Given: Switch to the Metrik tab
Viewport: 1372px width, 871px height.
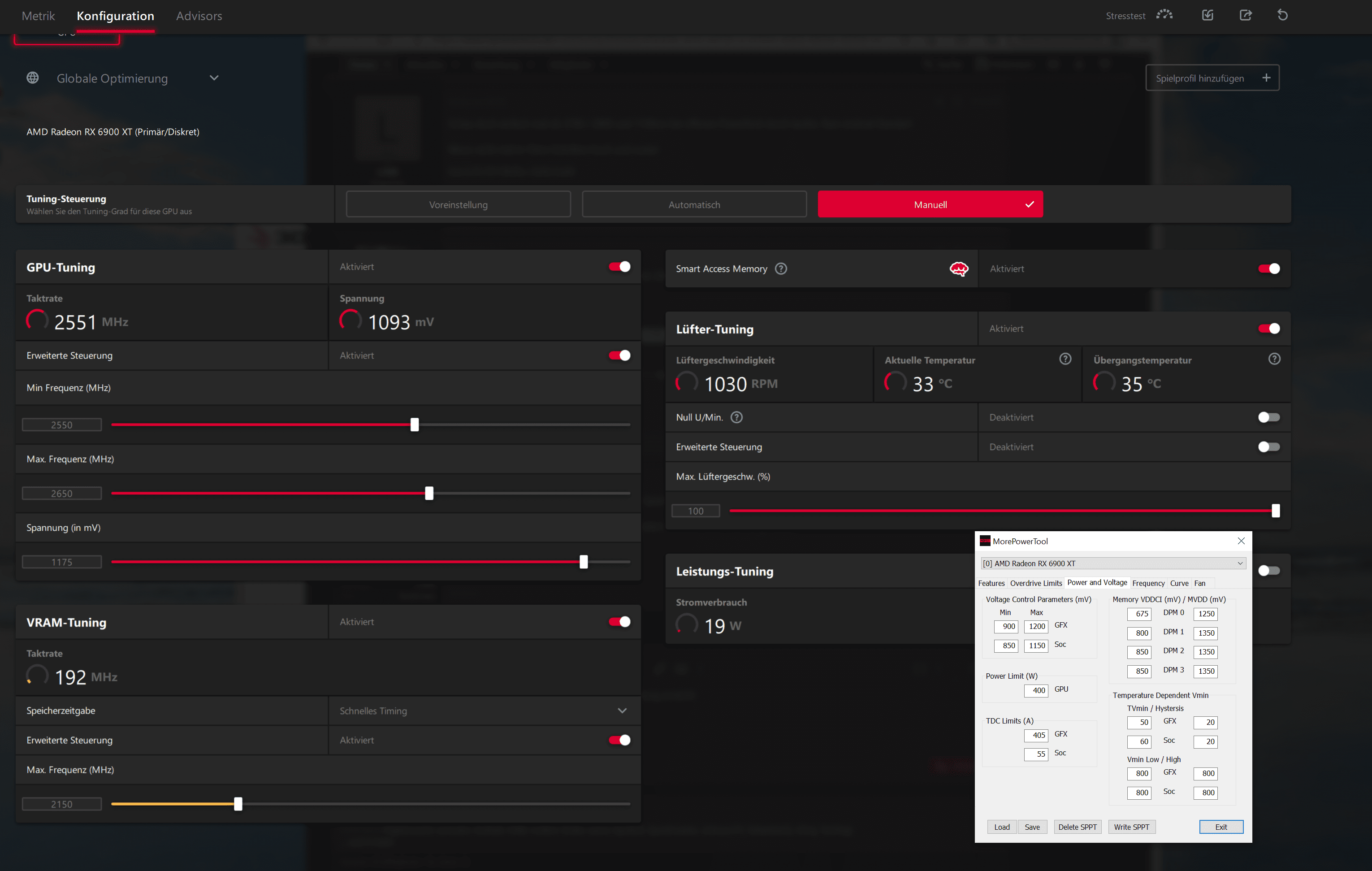Looking at the screenshot, I should (x=38, y=16).
